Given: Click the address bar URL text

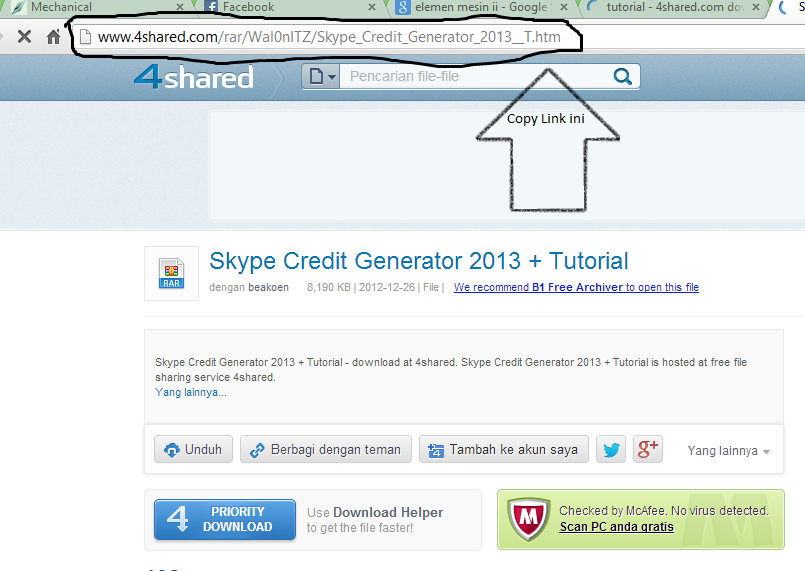Looking at the screenshot, I should 329,37.
